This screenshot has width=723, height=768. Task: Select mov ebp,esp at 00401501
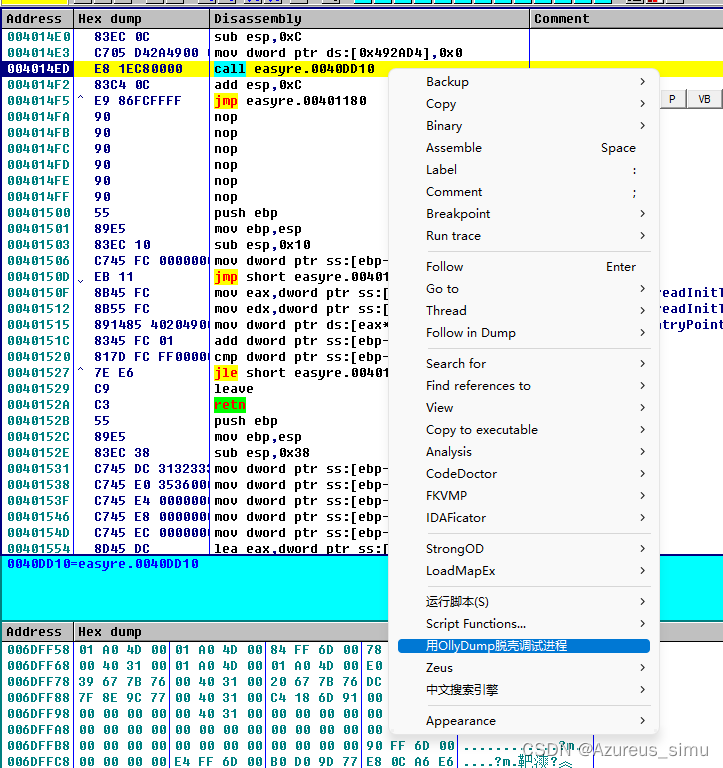pos(258,229)
